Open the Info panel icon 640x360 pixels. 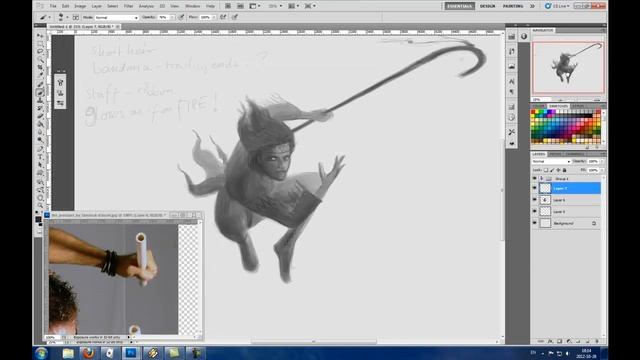coord(524,36)
